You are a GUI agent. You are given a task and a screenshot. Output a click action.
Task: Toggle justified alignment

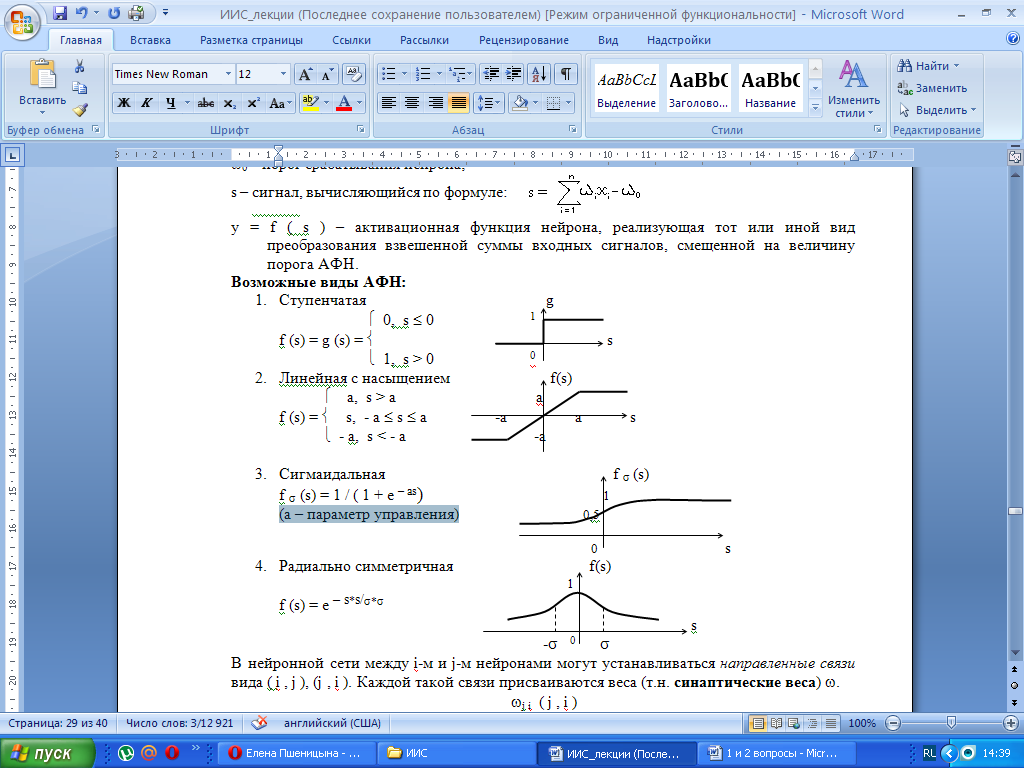458,103
